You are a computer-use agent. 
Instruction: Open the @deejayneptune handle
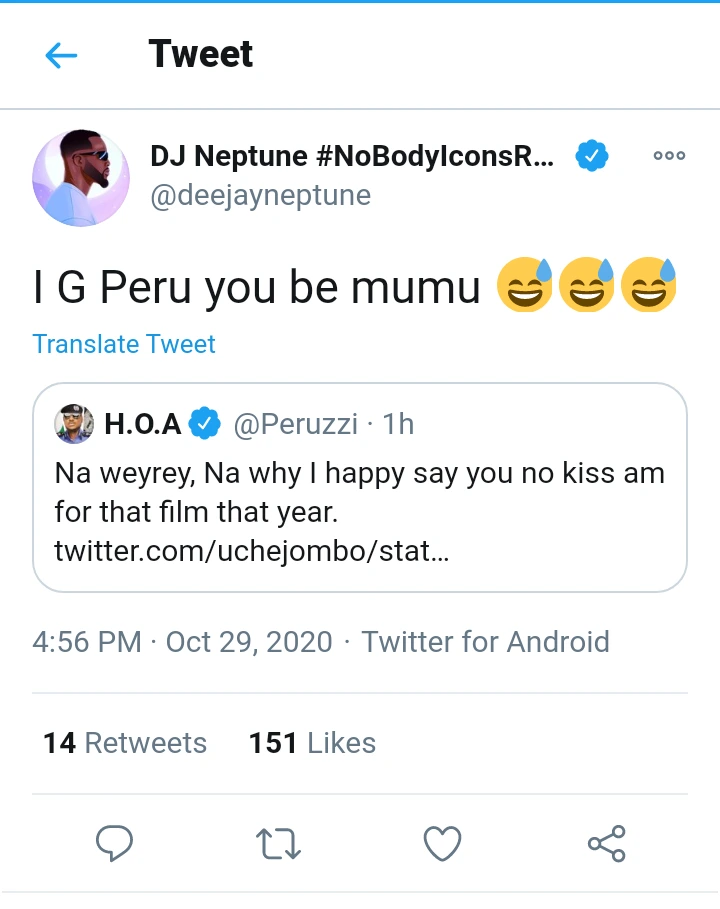coord(260,195)
